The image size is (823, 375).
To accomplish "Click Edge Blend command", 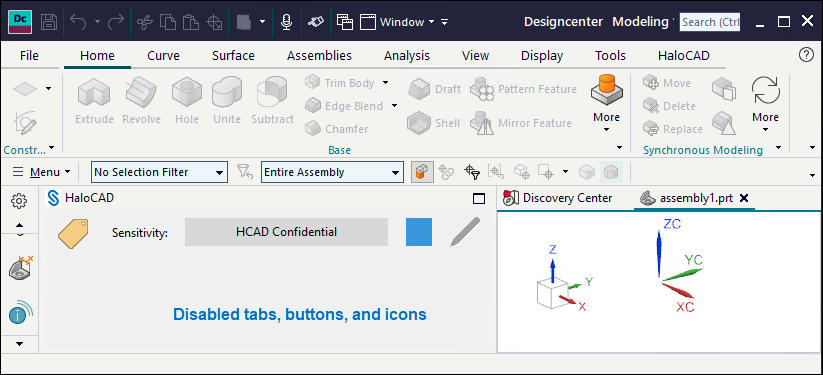I will tap(344, 106).
